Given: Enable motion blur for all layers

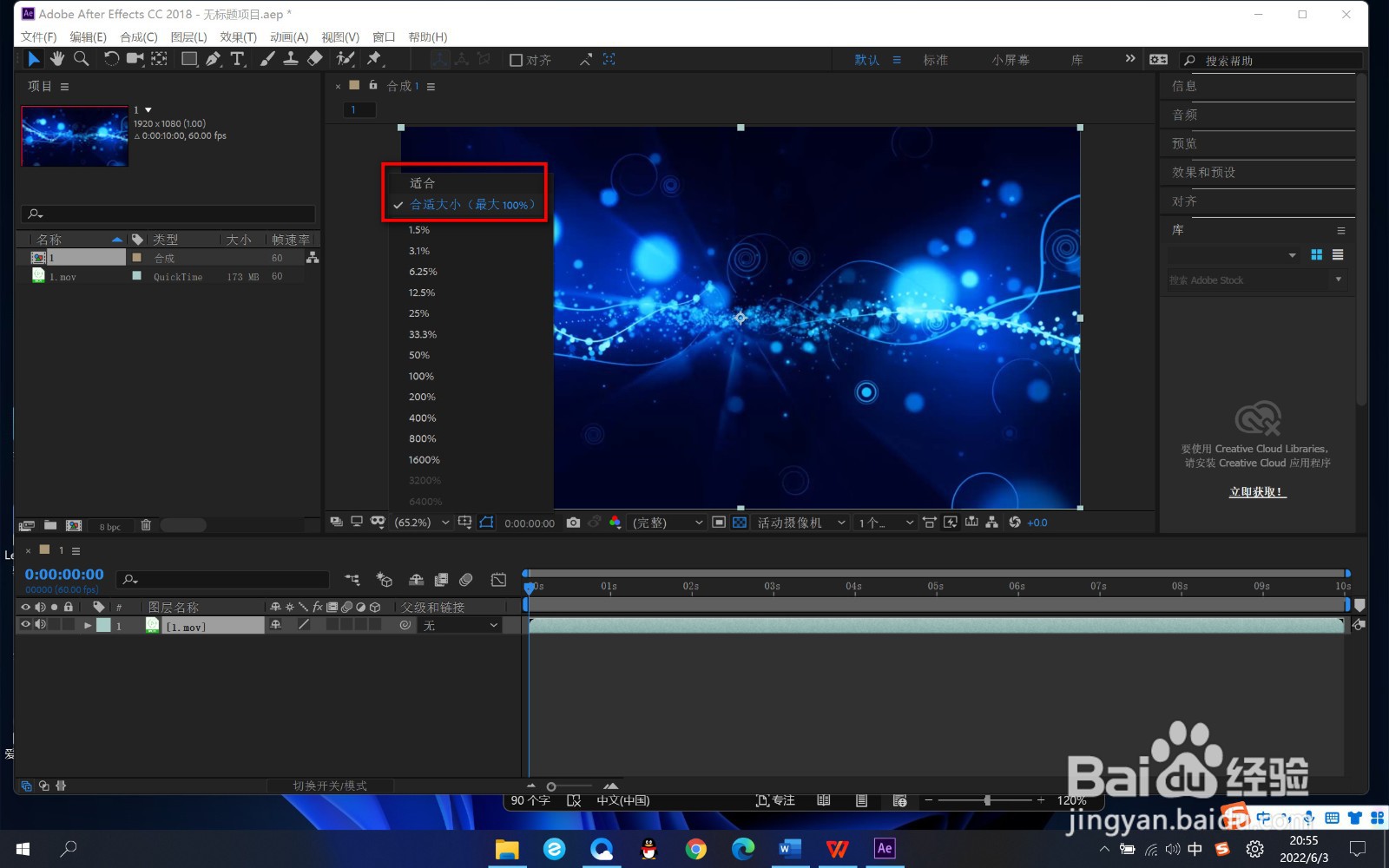Looking at the screenshot, I should (466, 579).
